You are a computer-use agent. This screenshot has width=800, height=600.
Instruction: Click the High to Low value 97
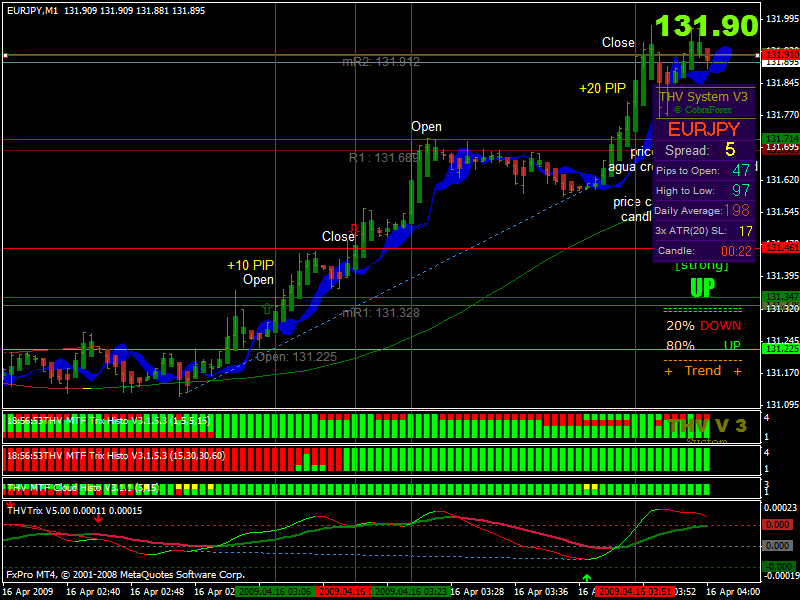pos(741,190)
